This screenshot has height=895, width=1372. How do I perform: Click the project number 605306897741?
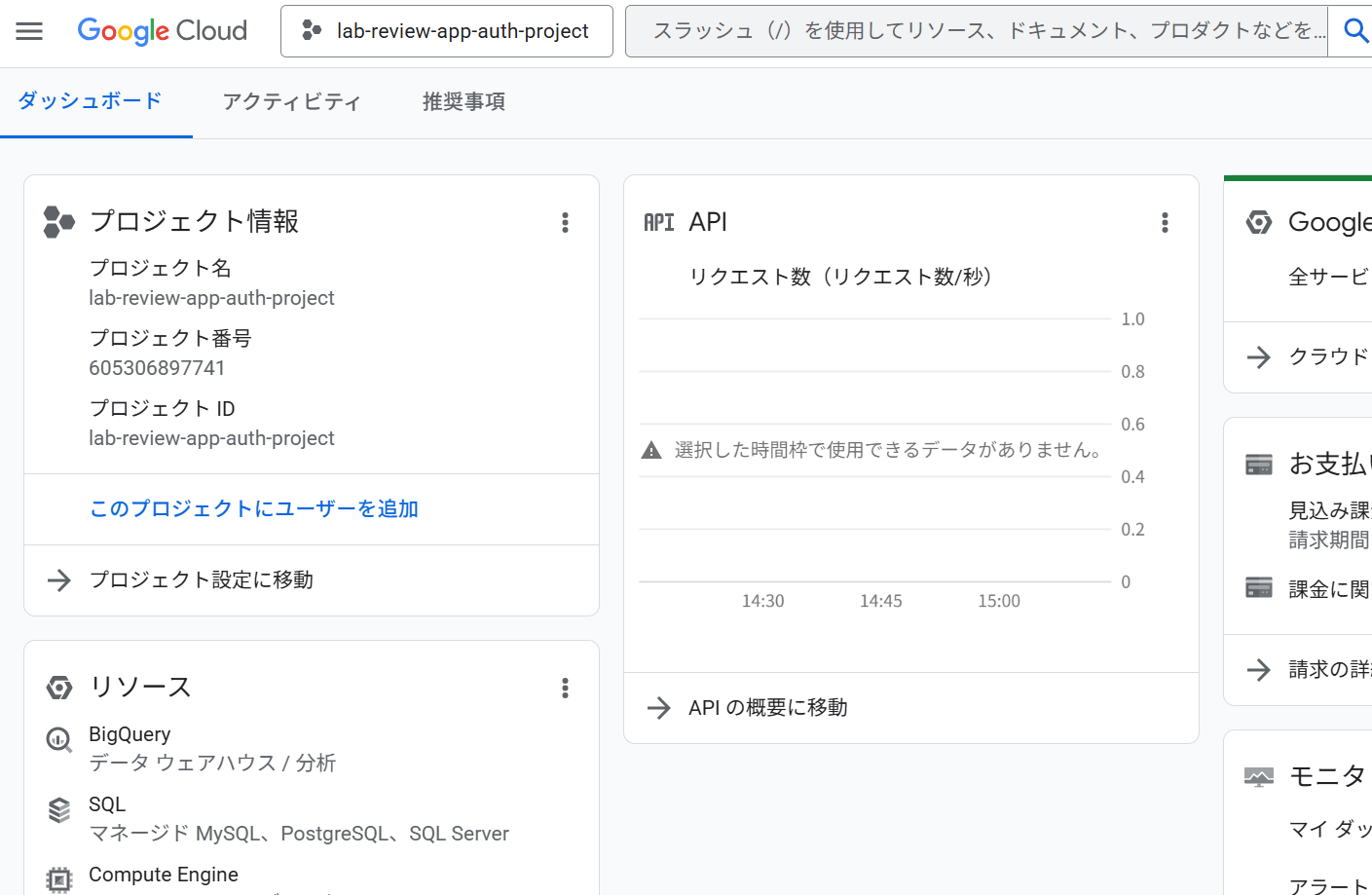157,368
